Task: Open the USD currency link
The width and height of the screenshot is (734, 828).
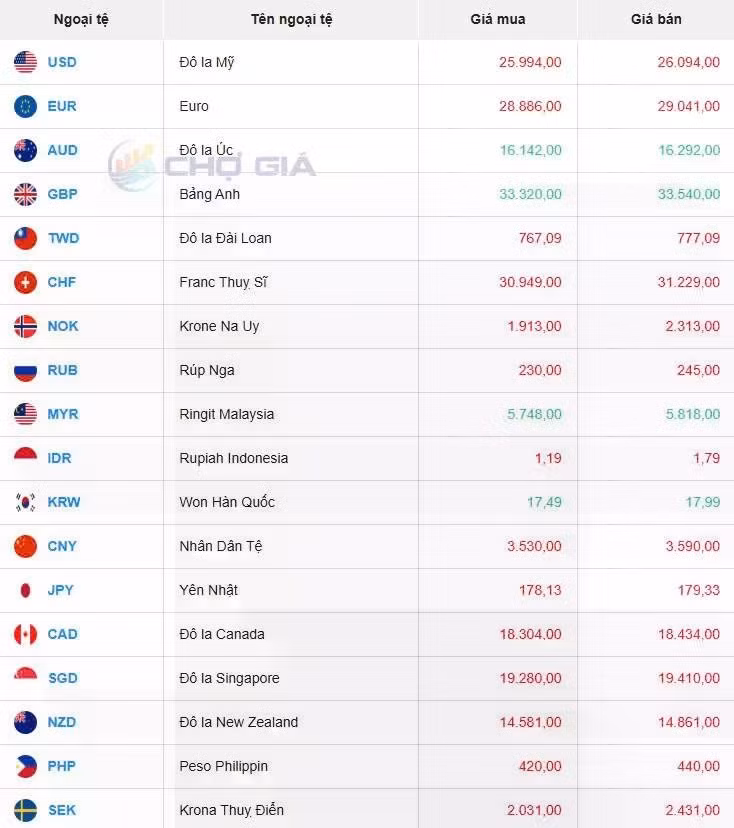Action: (x=62, y=62)
